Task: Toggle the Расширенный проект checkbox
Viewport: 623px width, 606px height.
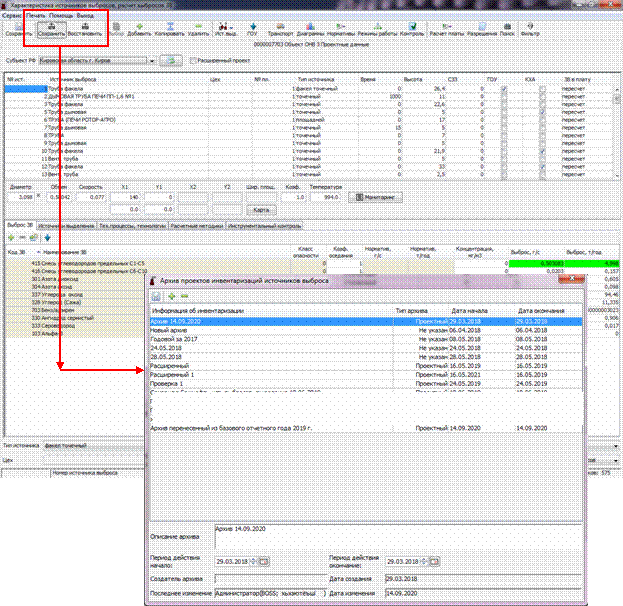Action: point(189,60)
